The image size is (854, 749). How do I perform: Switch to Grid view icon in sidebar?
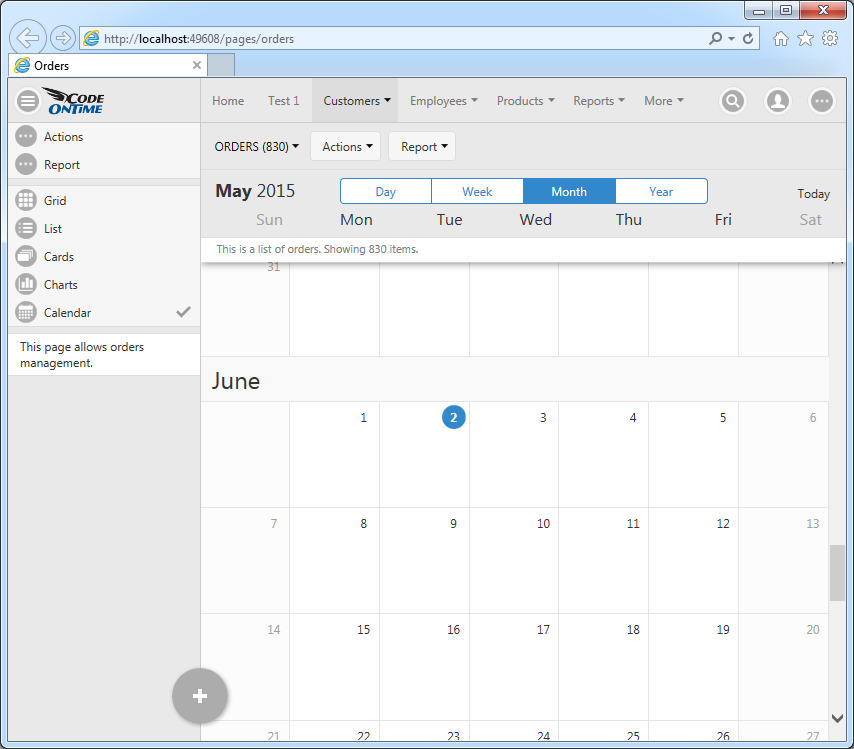[26, 200]
